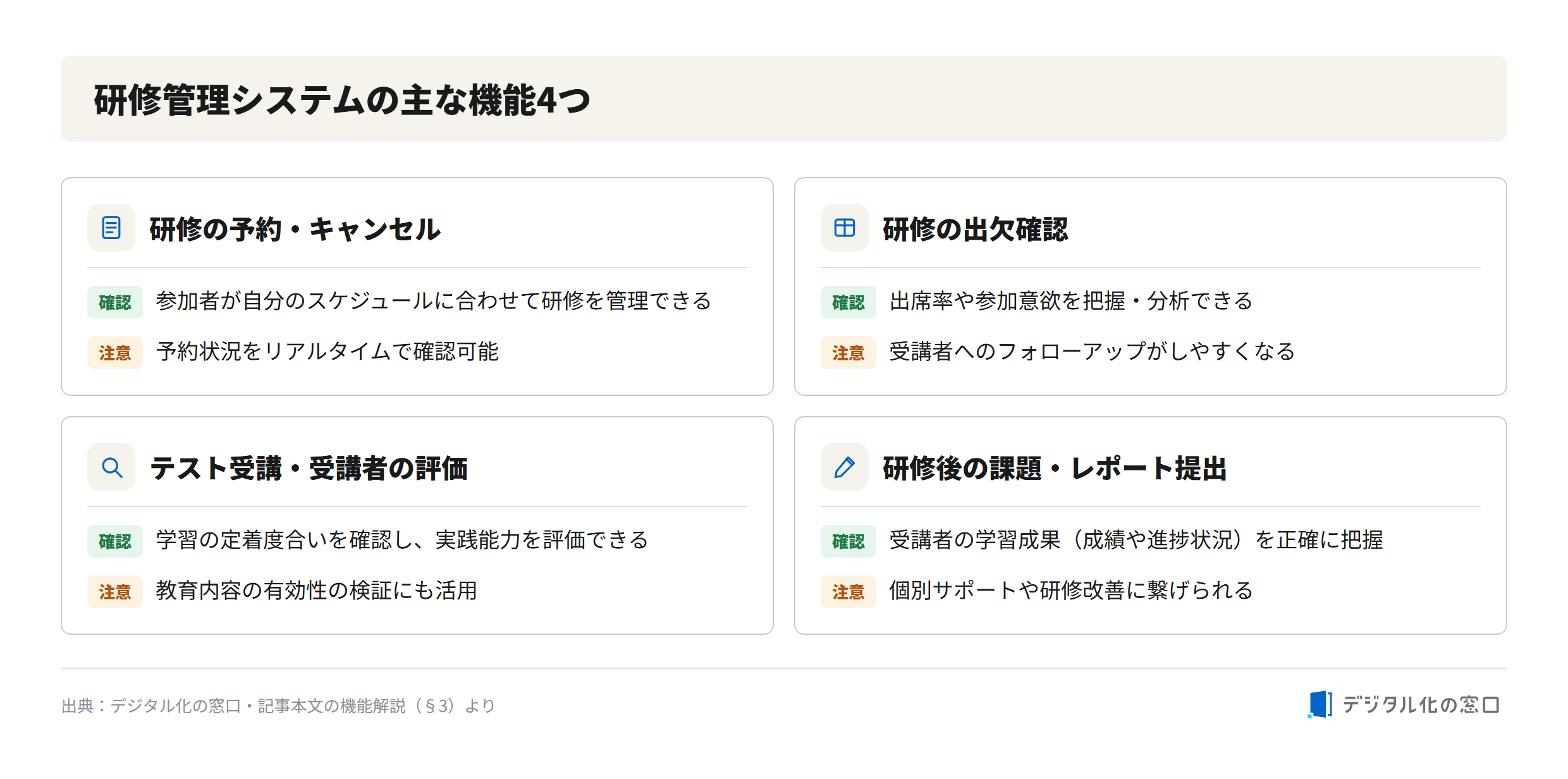
Task: Click the pencil icon beside 研修後の課題・レポート提出
Action: [x=845, y=467]
